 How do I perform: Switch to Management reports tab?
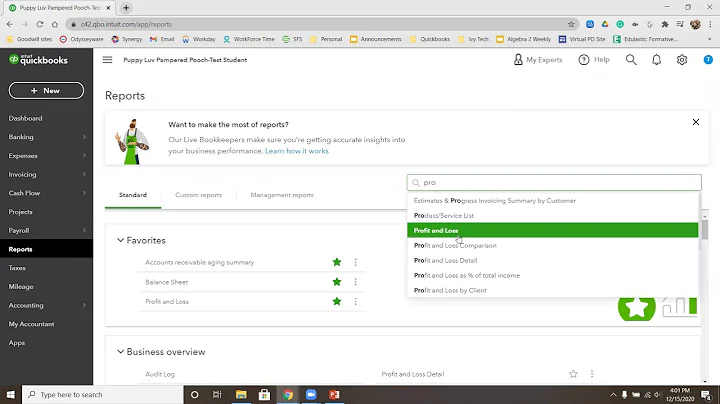coord(282,195)
